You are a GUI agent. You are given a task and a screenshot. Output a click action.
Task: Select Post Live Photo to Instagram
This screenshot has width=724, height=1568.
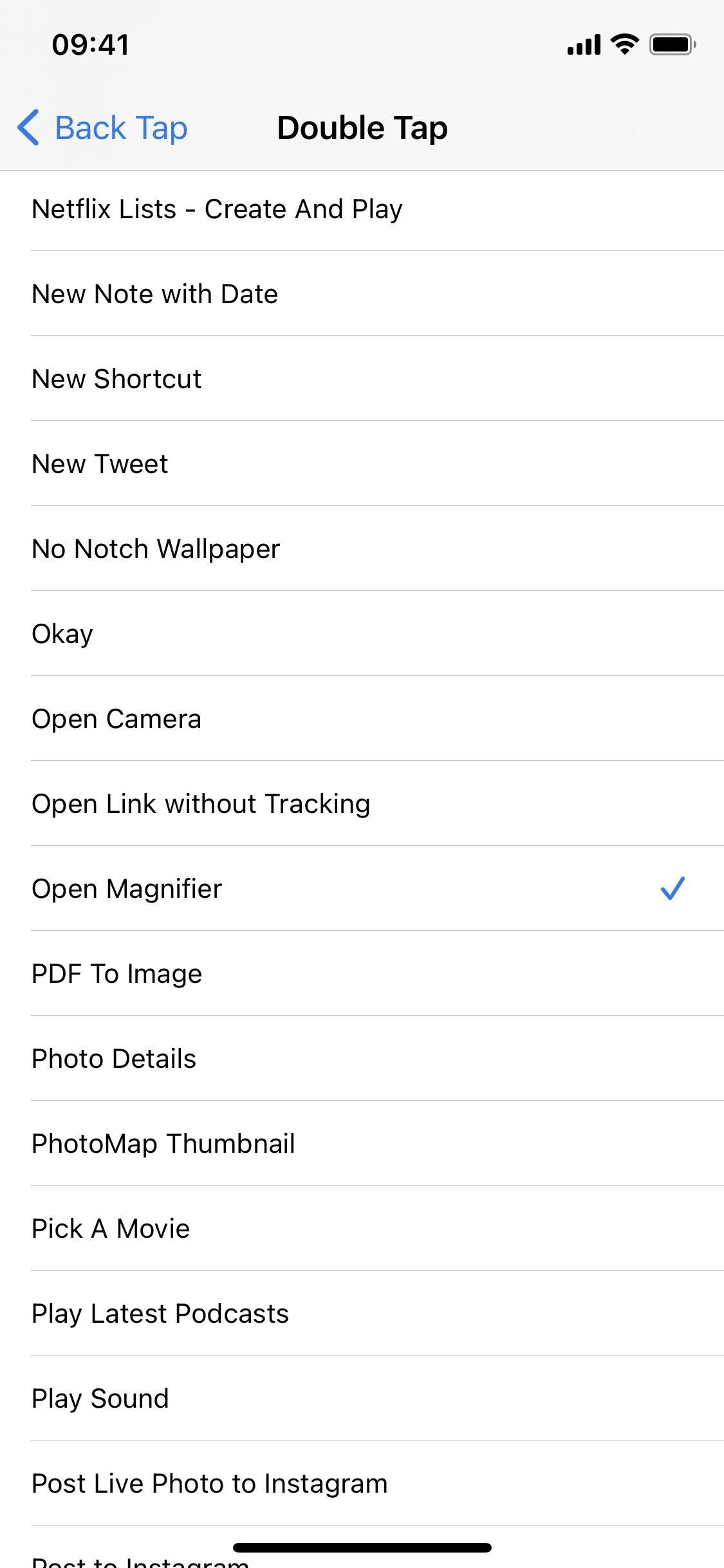[x=362, y=1483]
